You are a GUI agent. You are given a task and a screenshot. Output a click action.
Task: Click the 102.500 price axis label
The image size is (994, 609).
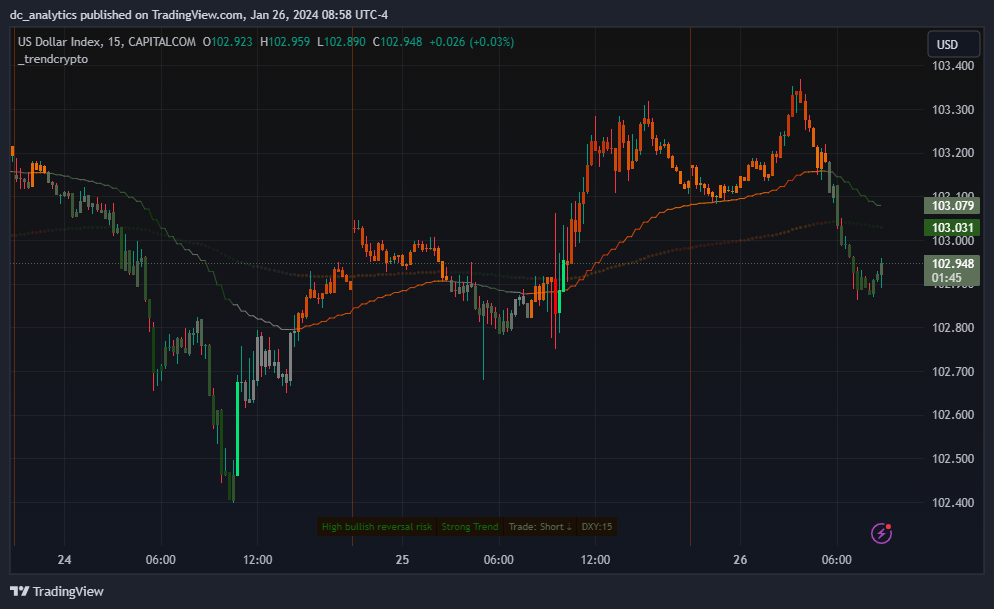point(953,458)
